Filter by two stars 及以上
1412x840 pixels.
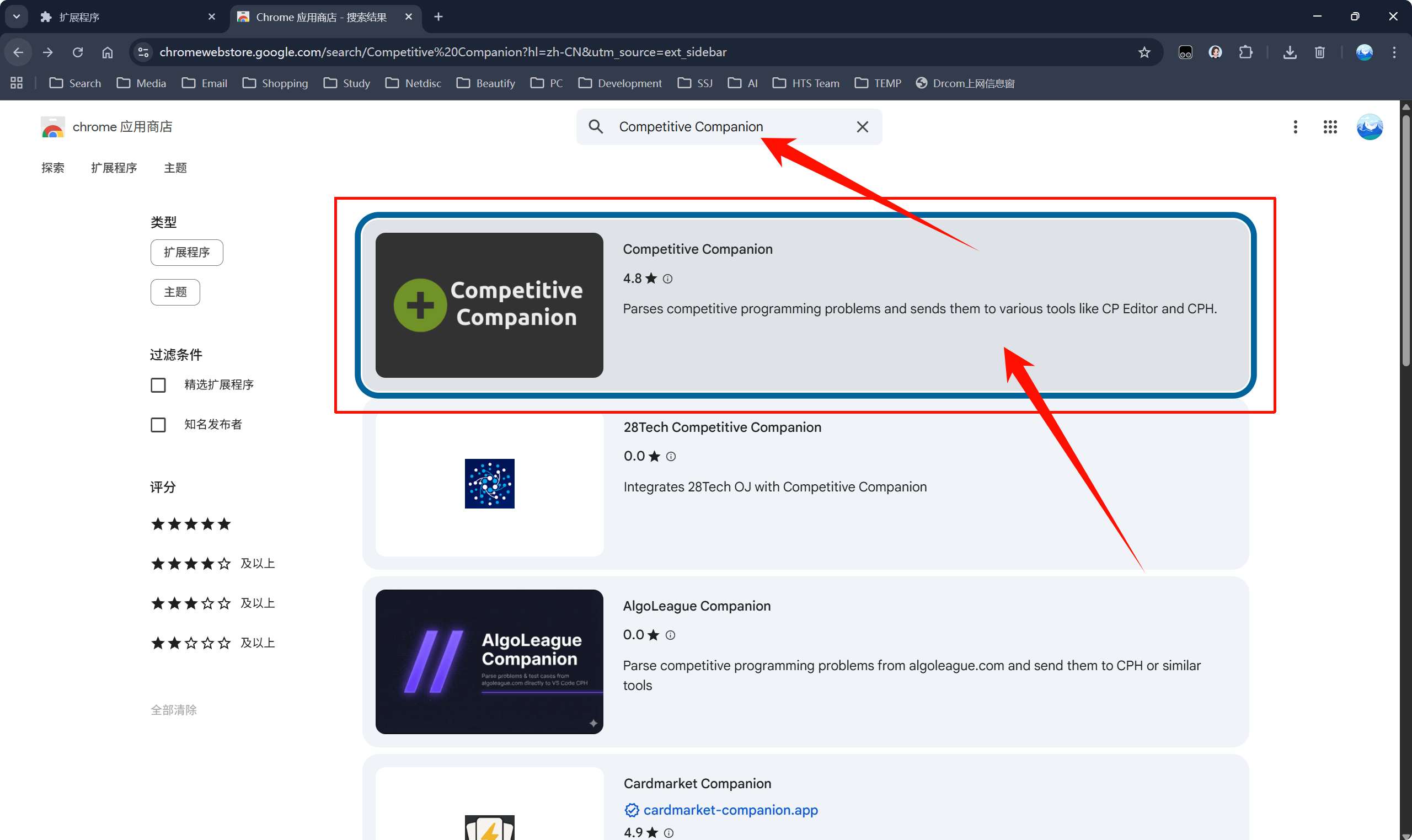[x=213, y=643]
